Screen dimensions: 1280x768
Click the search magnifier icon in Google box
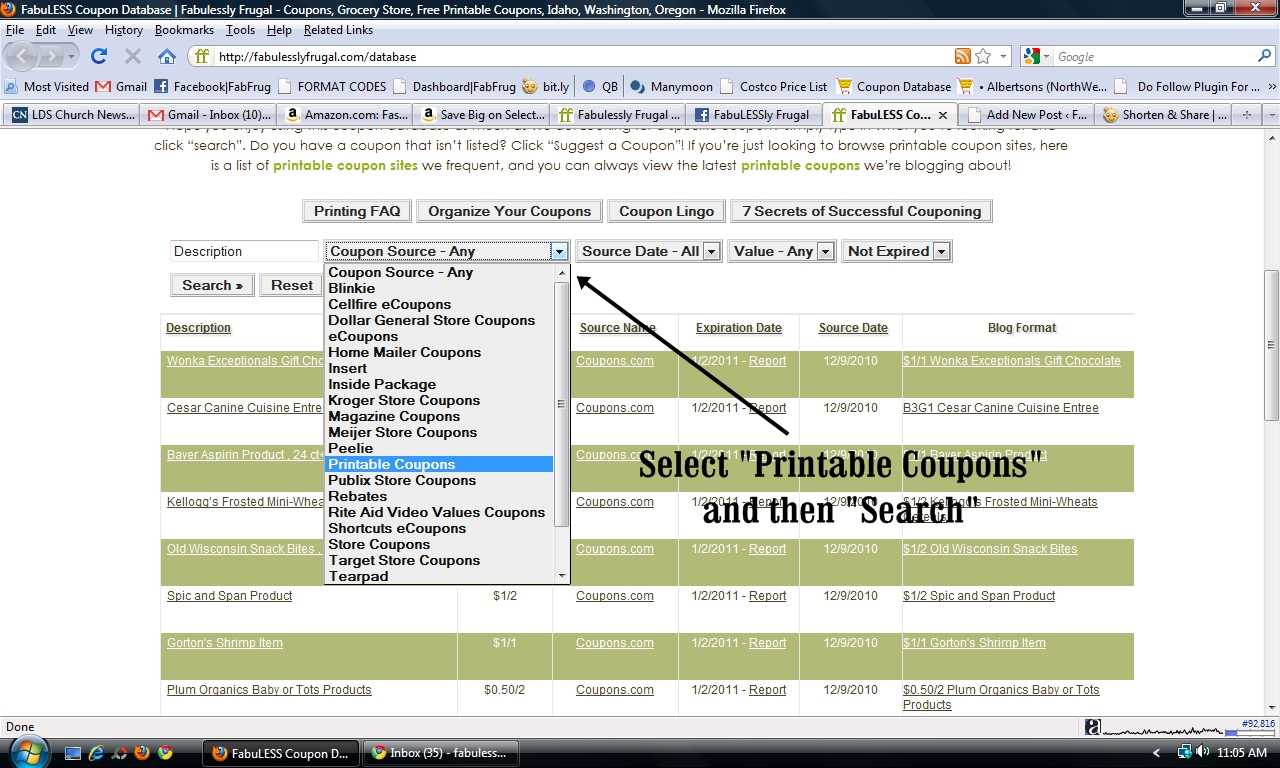tap(1264, 57)
